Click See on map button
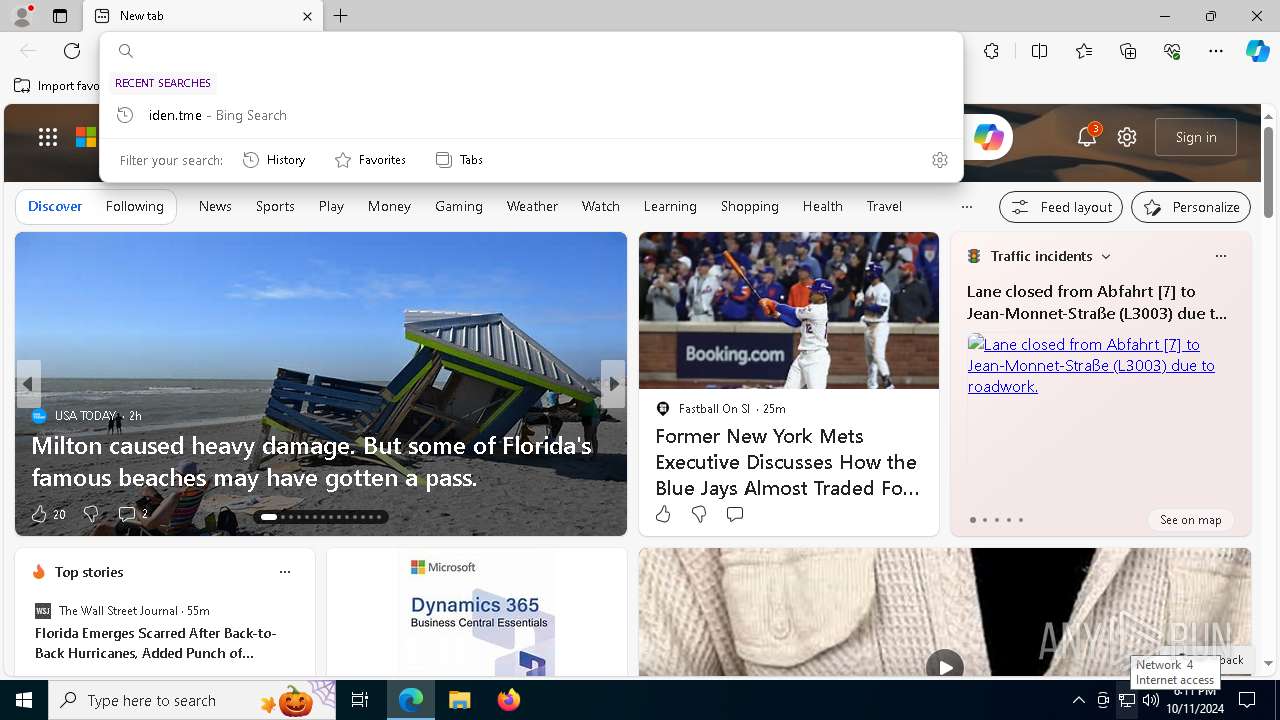 click(x=1190, y=520)
